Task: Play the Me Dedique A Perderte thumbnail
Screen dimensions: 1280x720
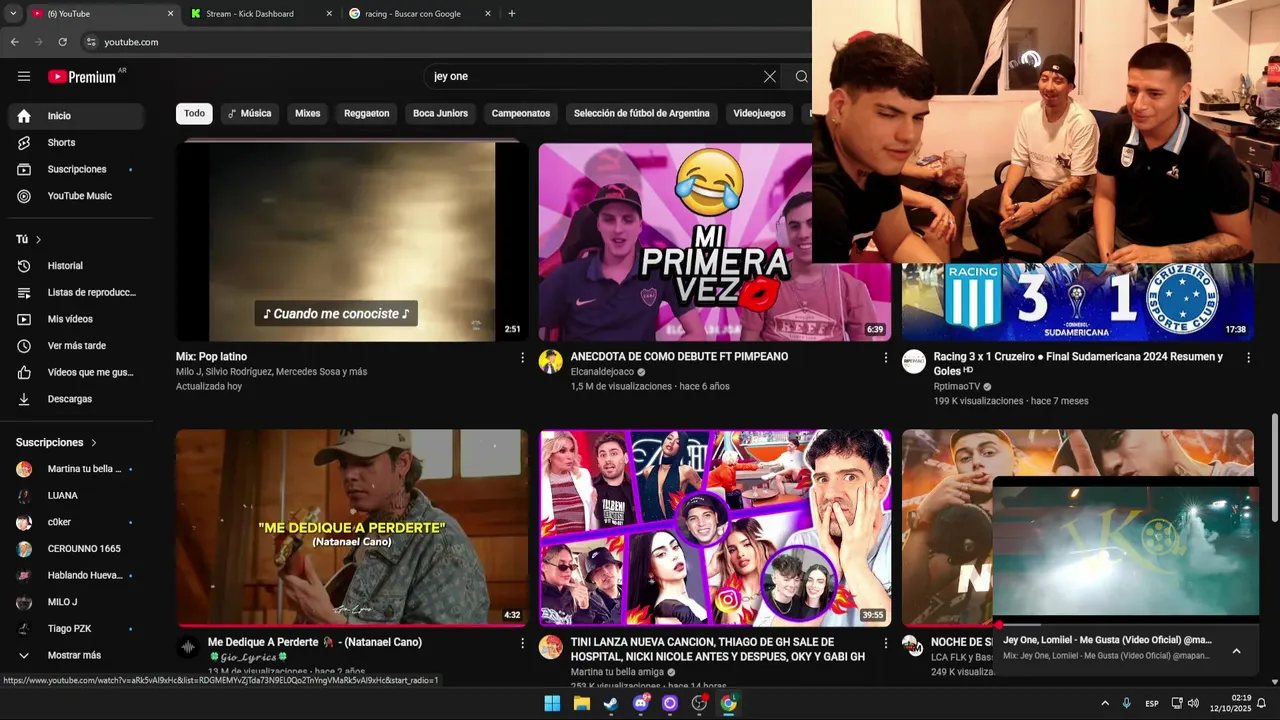Action: coord(352,528)
